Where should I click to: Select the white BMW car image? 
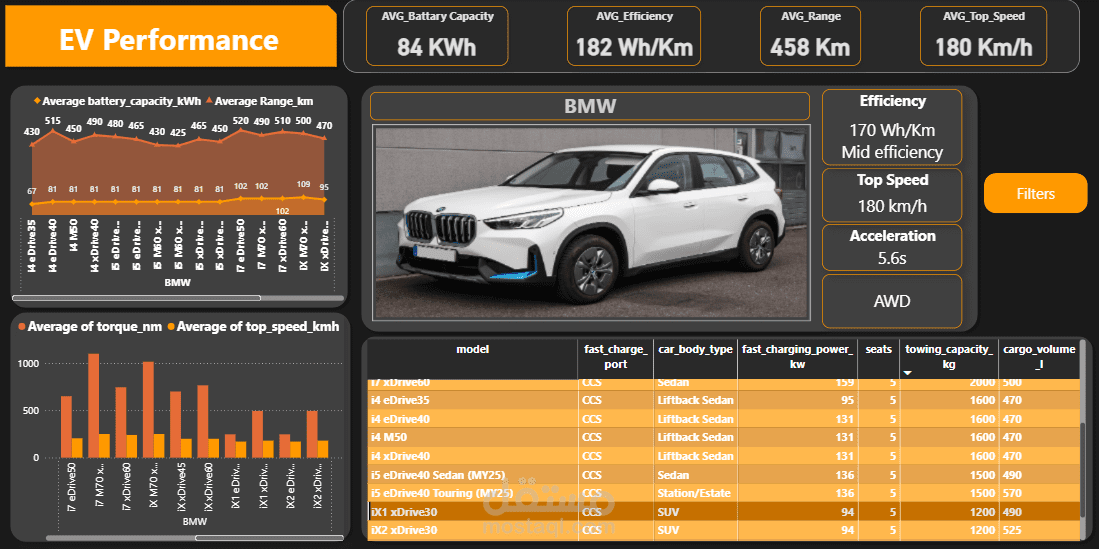(592, 222)
